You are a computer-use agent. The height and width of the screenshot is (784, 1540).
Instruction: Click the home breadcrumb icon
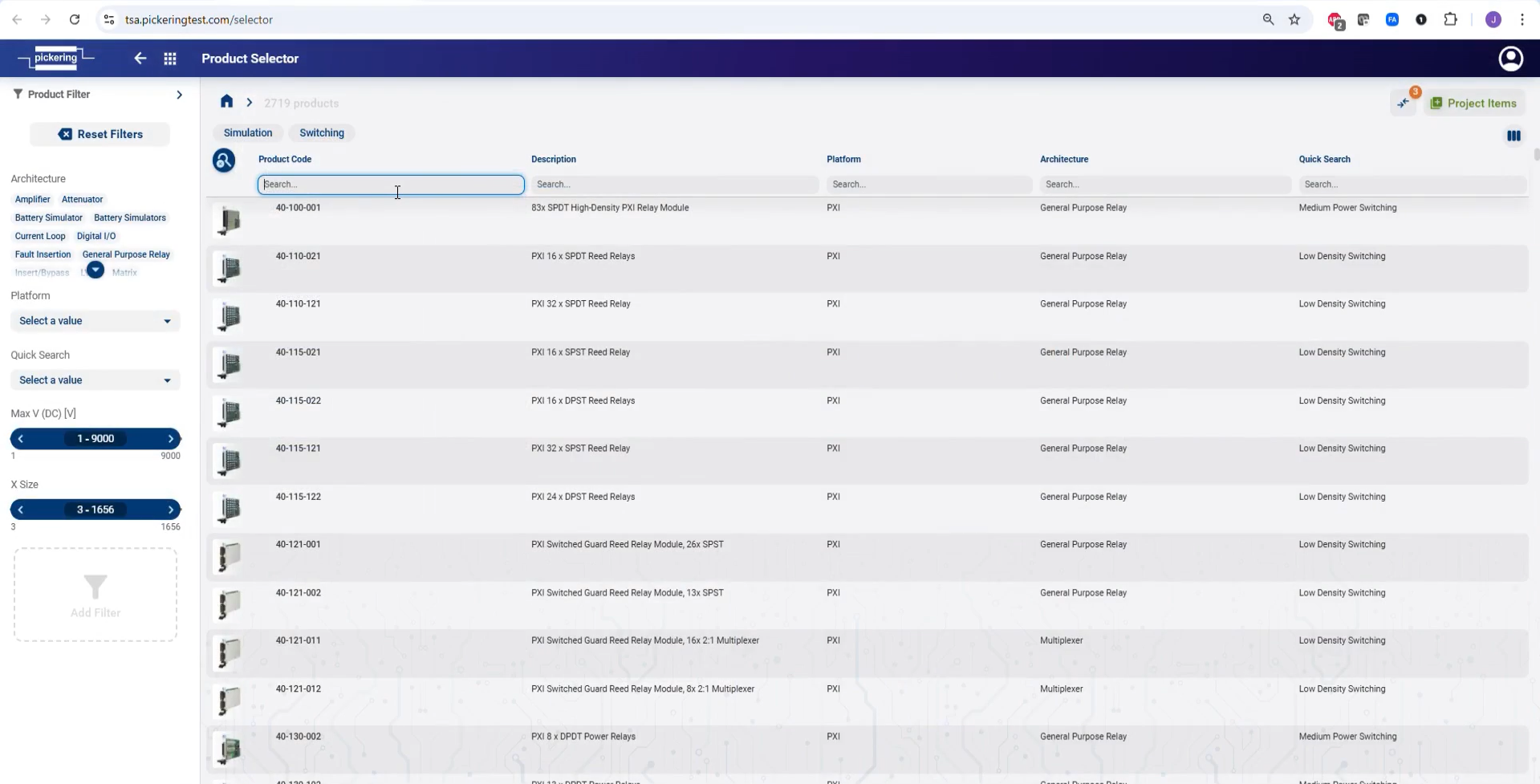click(226, 102)
